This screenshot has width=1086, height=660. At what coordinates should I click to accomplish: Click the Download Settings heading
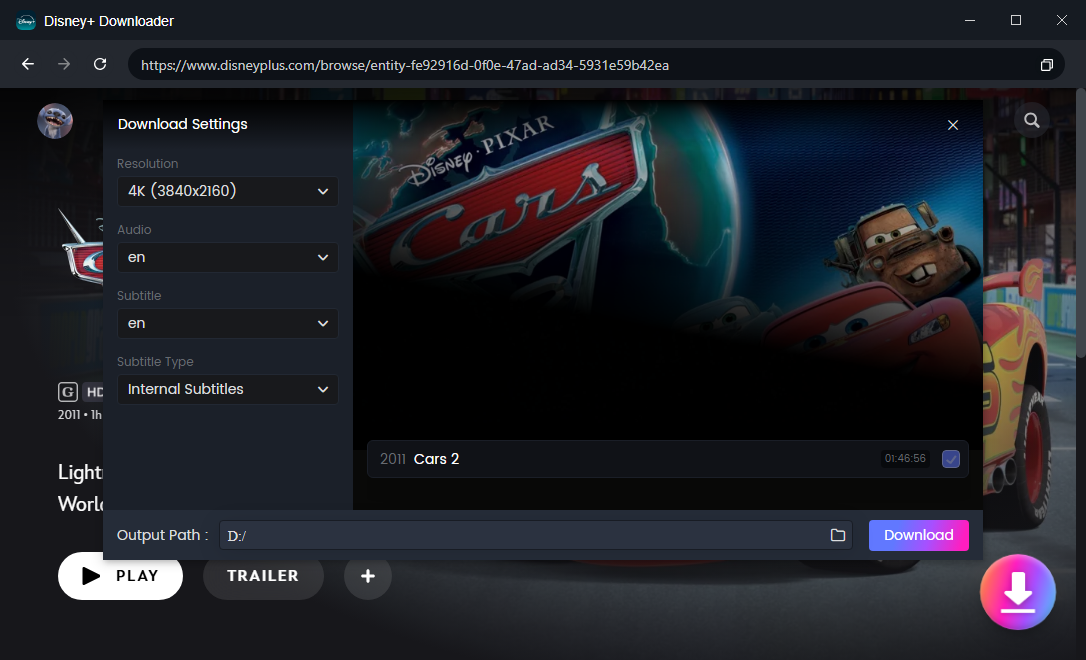pyautogui.click(x=183, y=124)
